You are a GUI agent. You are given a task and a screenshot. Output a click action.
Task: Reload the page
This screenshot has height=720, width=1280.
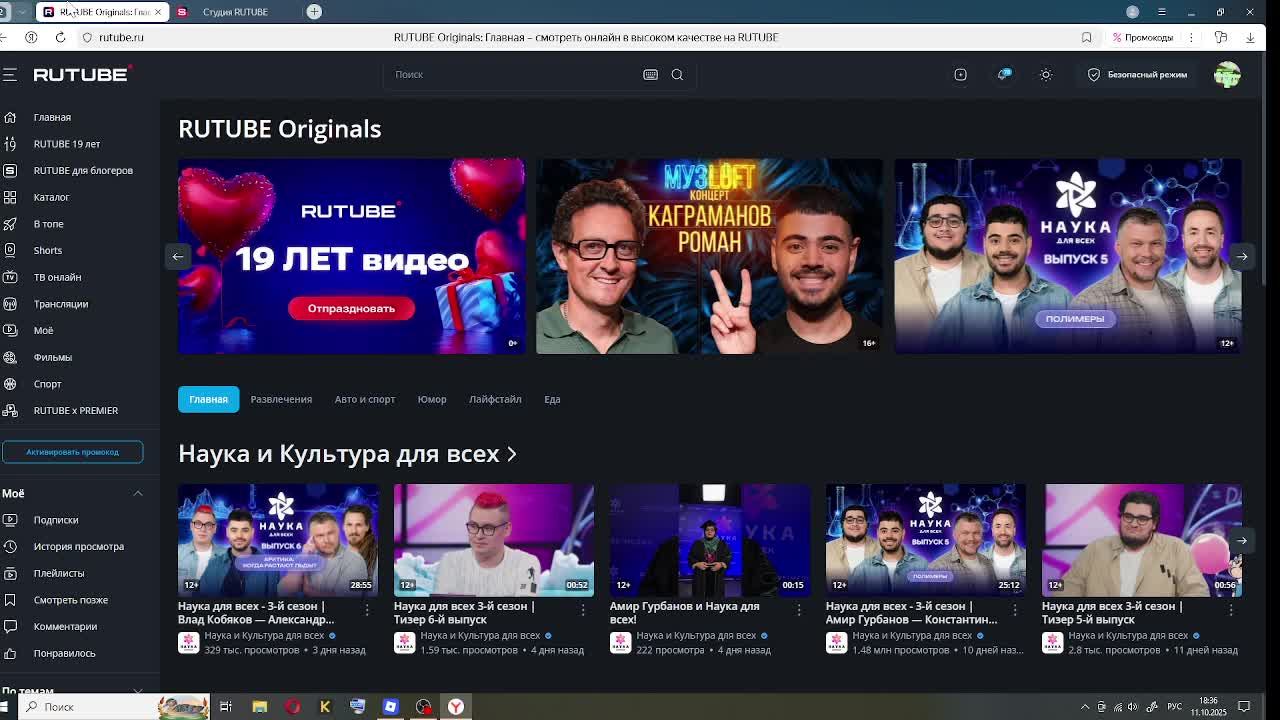pos(60,37)
